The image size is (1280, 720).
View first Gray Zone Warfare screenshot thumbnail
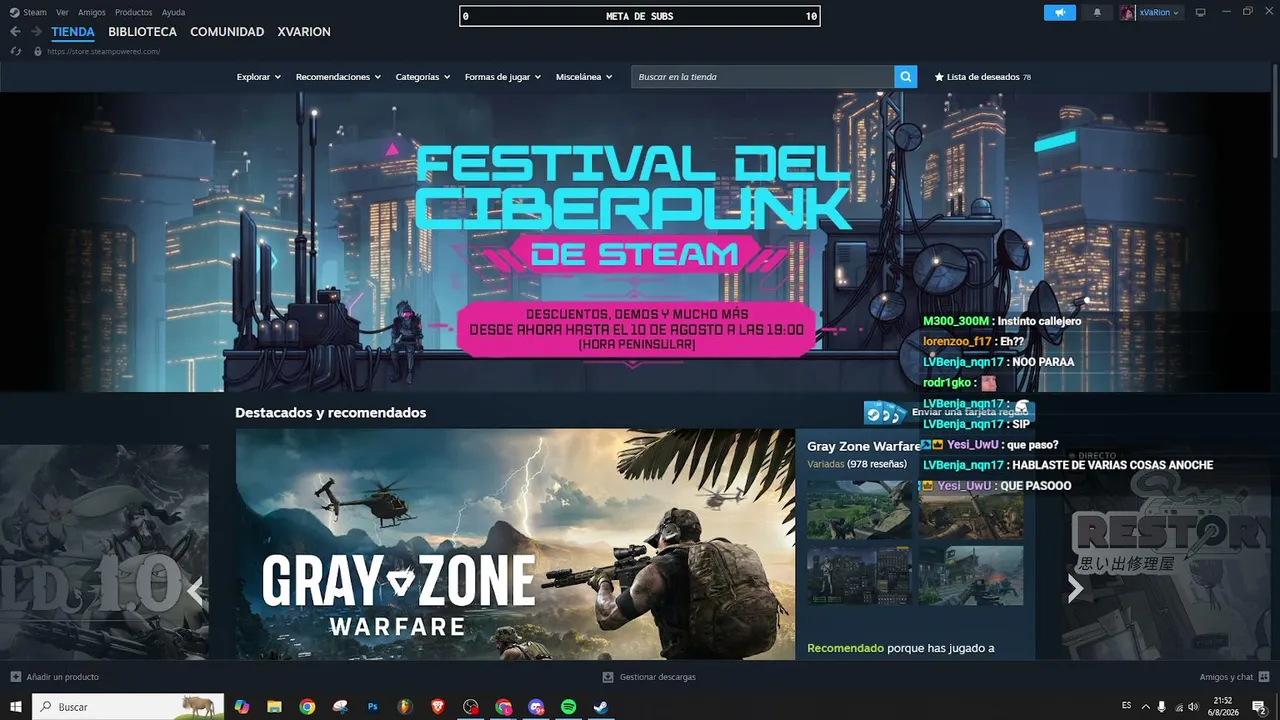pyautogui.click(x=859, y=510)
